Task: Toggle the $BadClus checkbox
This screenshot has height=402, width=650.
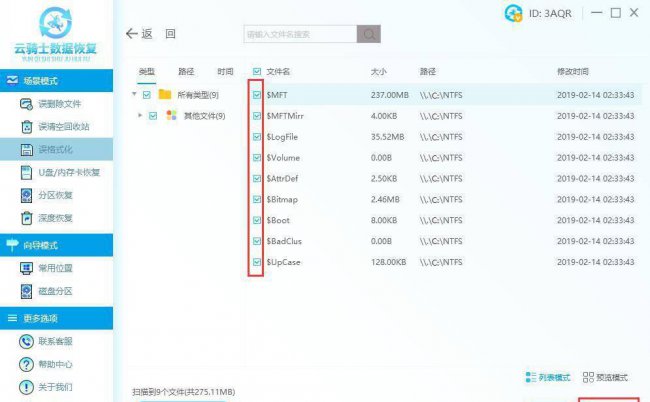Action: pos(257,241)
